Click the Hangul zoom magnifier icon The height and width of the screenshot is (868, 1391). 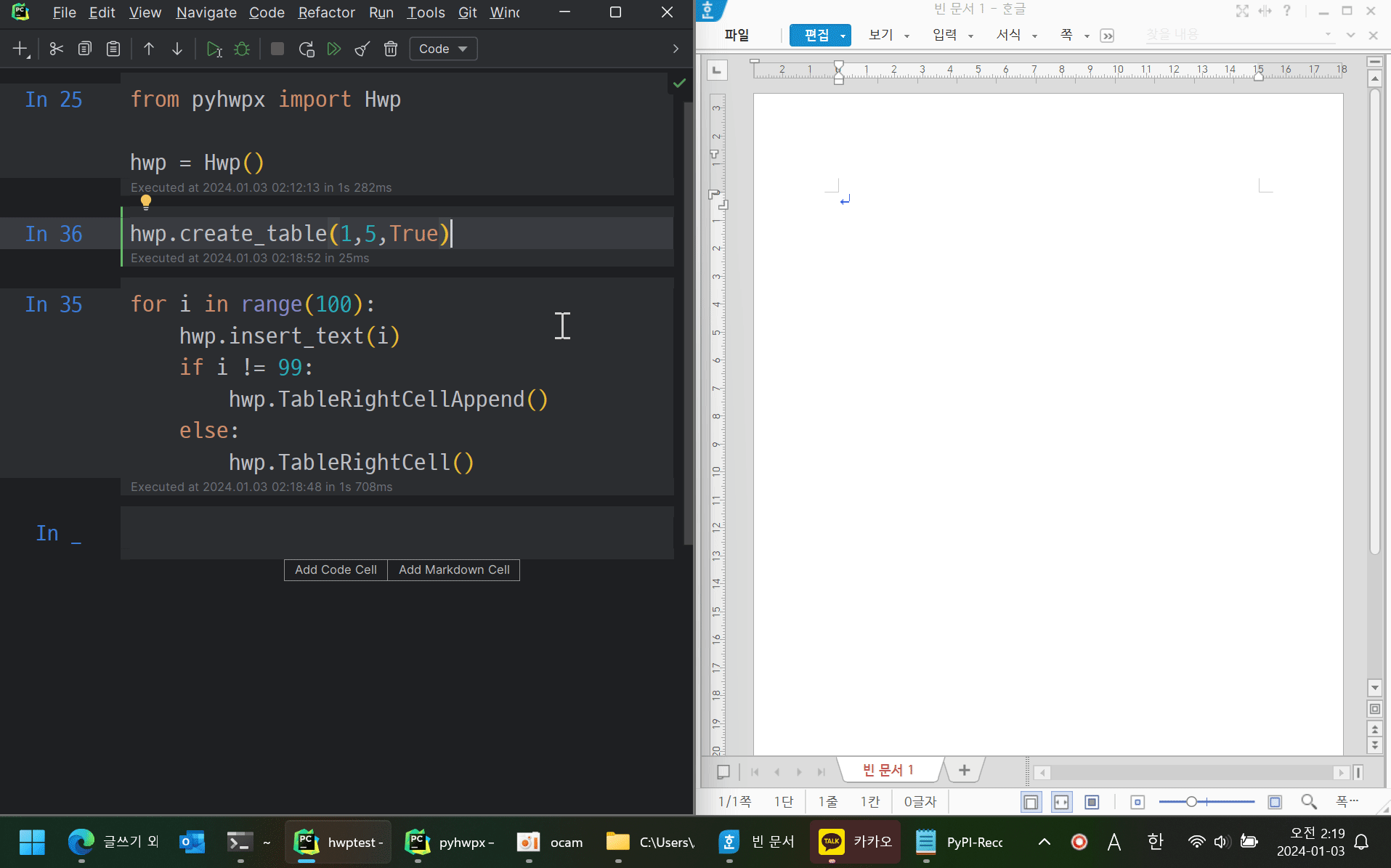point(1308,801)
